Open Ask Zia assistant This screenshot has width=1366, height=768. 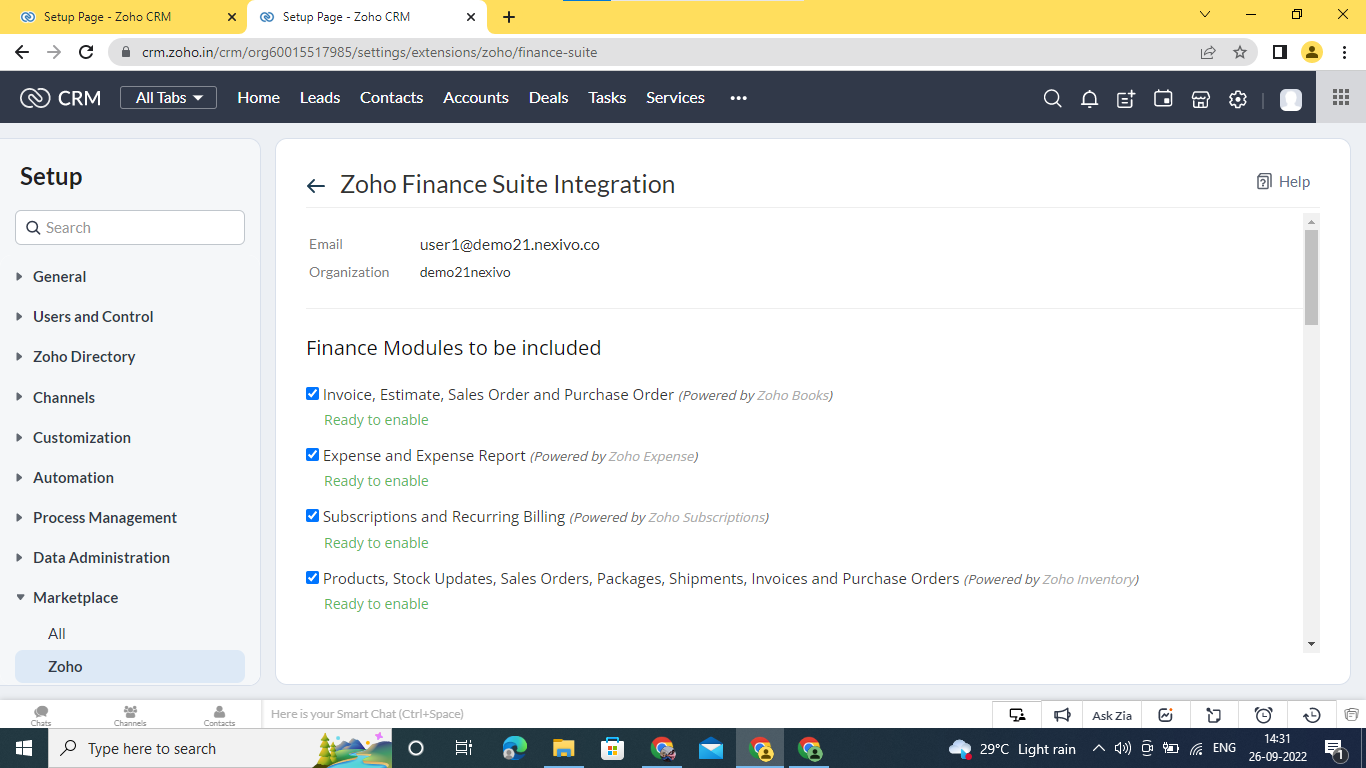coord(1112,715)
